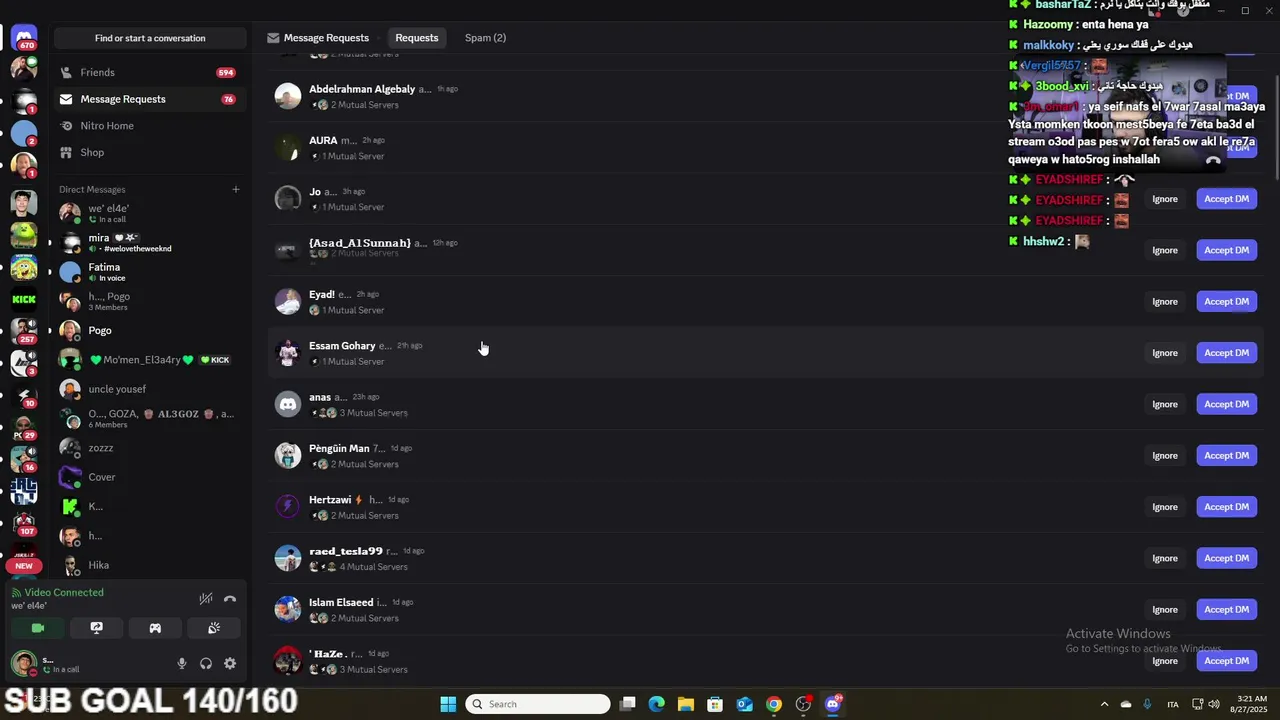Open Discord home via top-left logo
The height and width of the screenshot is (720, 1280).
(24, 37)
